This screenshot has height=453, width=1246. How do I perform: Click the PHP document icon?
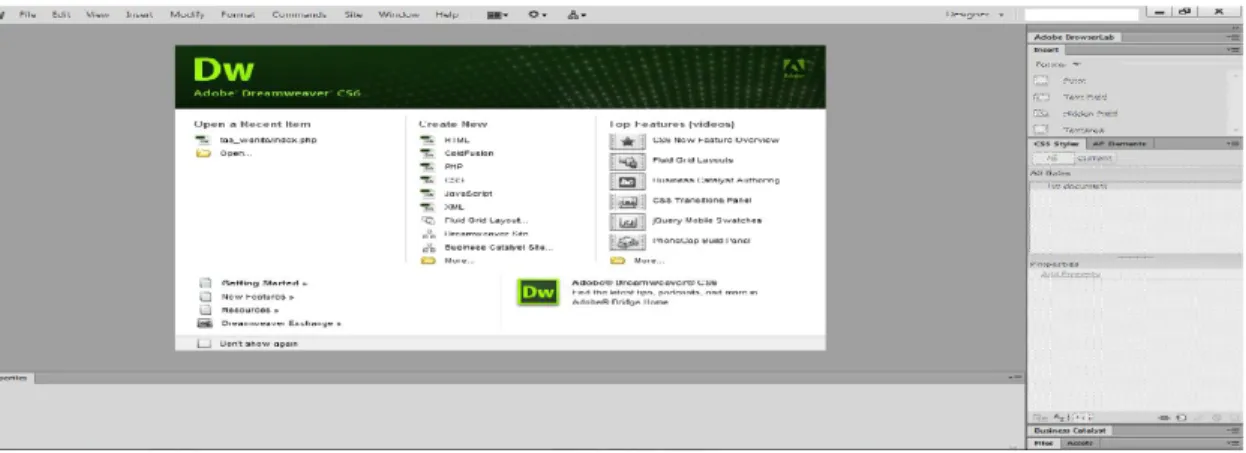point(427,166)
